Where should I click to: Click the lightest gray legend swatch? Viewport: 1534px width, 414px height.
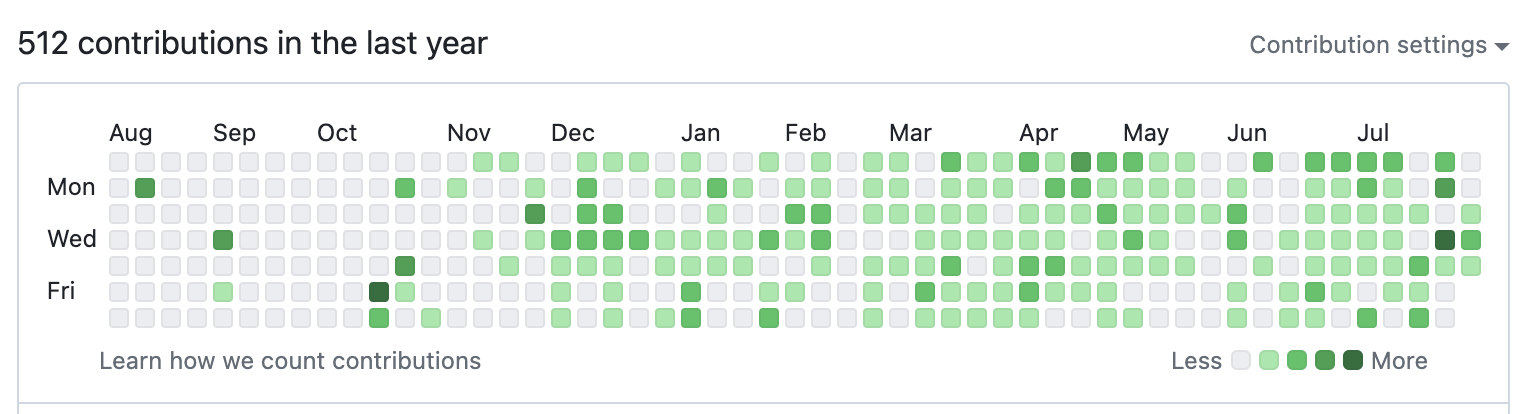1241,361
